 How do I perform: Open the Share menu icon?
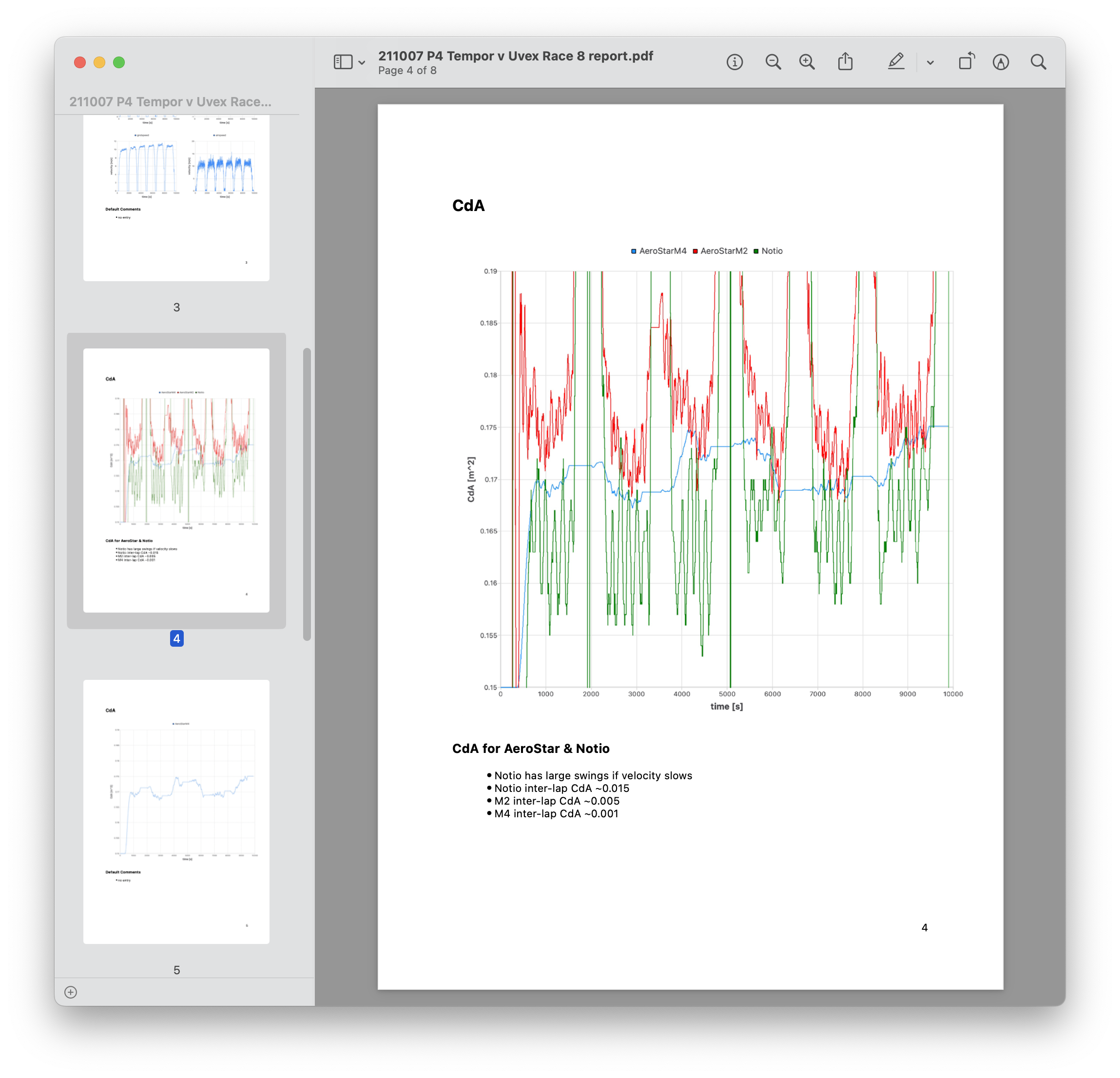click(845, 62)
